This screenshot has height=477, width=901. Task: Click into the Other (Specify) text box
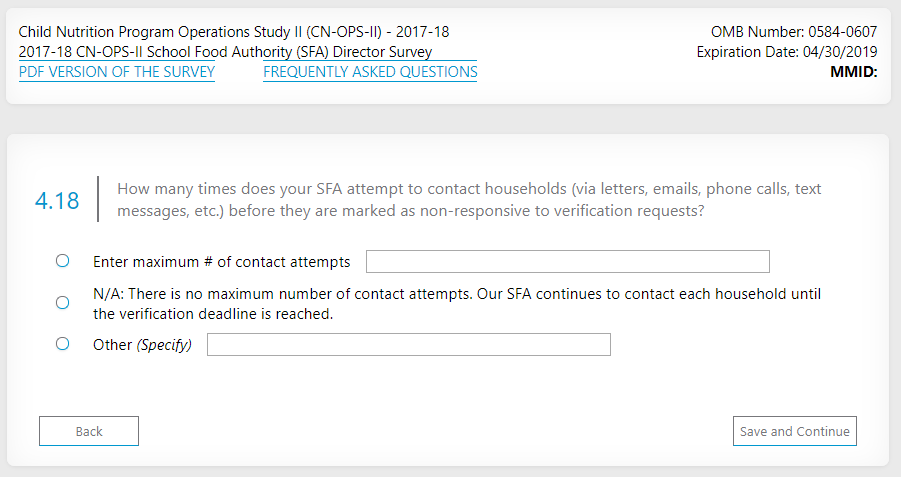point(408,345)
